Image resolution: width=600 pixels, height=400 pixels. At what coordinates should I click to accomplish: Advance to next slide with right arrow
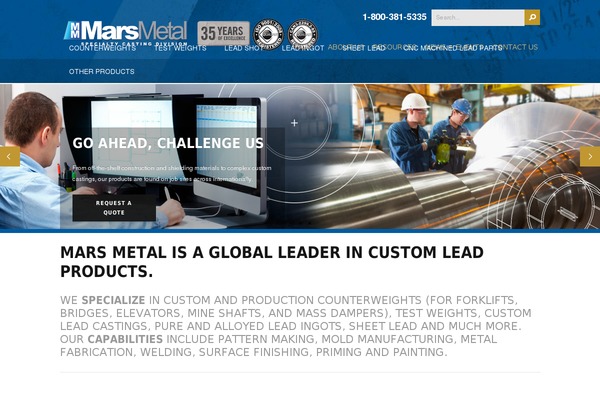point(590,156)
